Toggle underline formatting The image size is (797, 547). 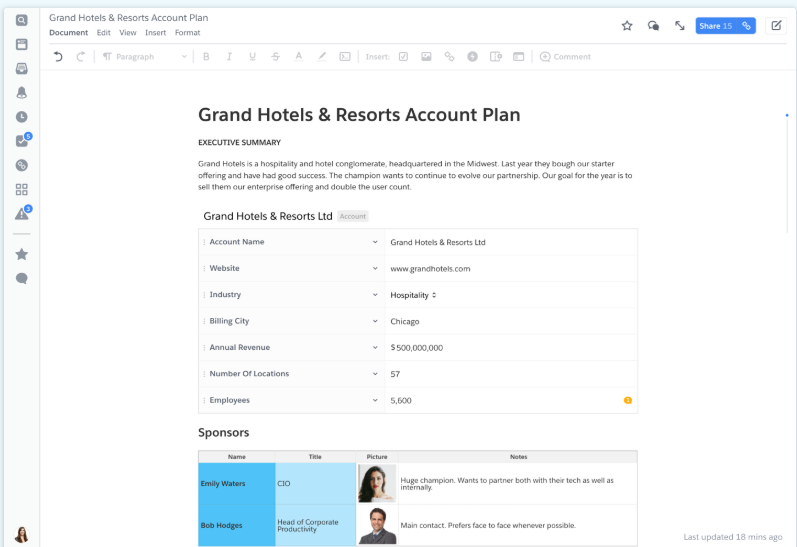pyautogui.click(x=252, y=56)
